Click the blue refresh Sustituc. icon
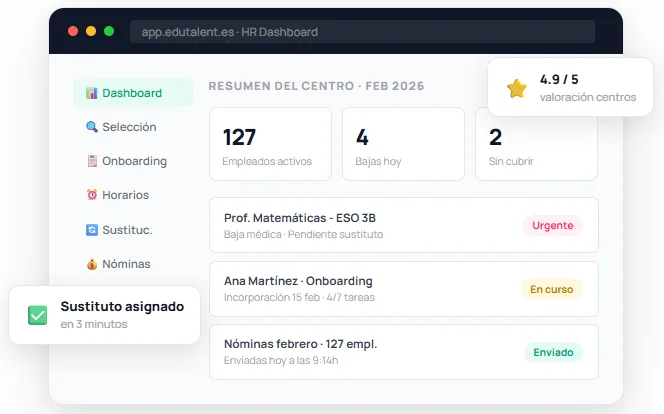 pos(92,230)
